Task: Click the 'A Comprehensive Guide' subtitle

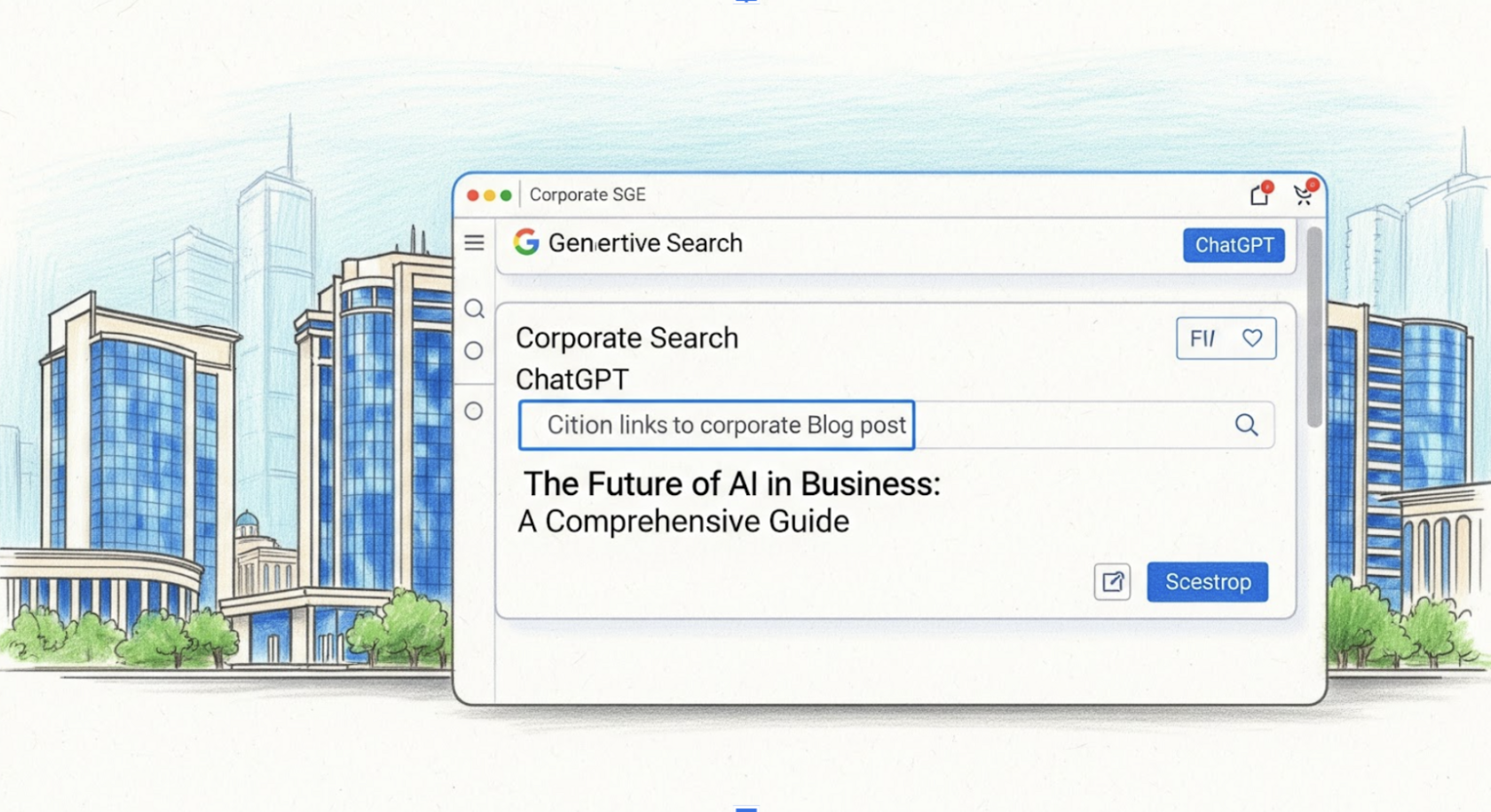Action: click(683, 522)
